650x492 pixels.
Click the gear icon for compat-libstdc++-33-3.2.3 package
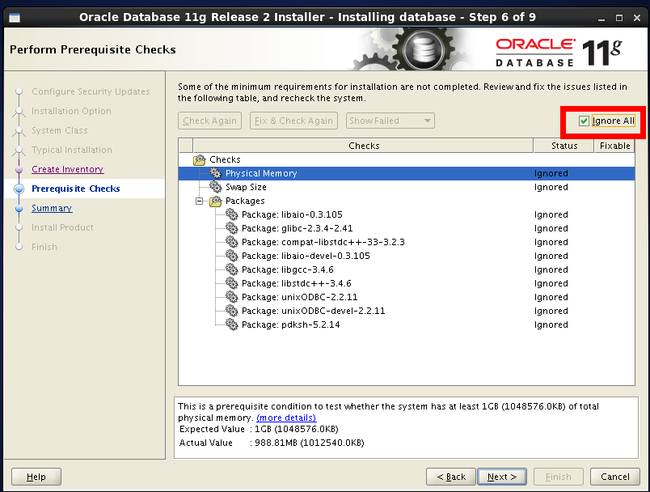point(232,242)
